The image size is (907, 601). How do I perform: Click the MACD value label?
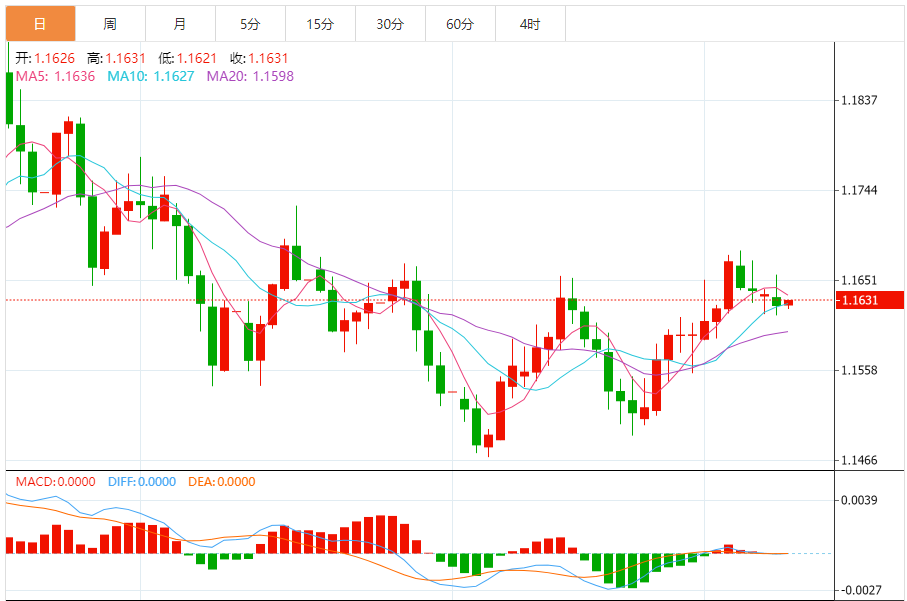point(56,481)
